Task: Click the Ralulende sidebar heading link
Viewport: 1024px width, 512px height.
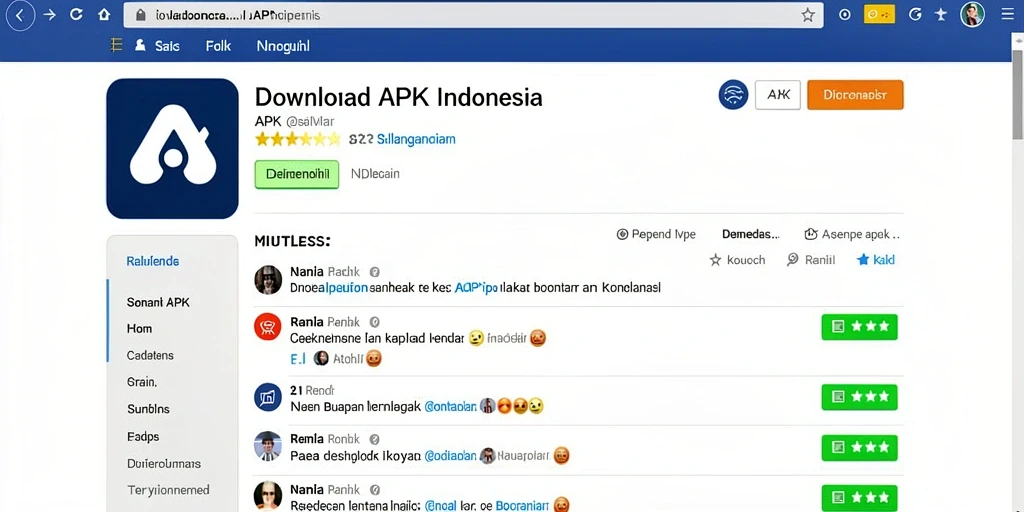Action: coord(152,261)
